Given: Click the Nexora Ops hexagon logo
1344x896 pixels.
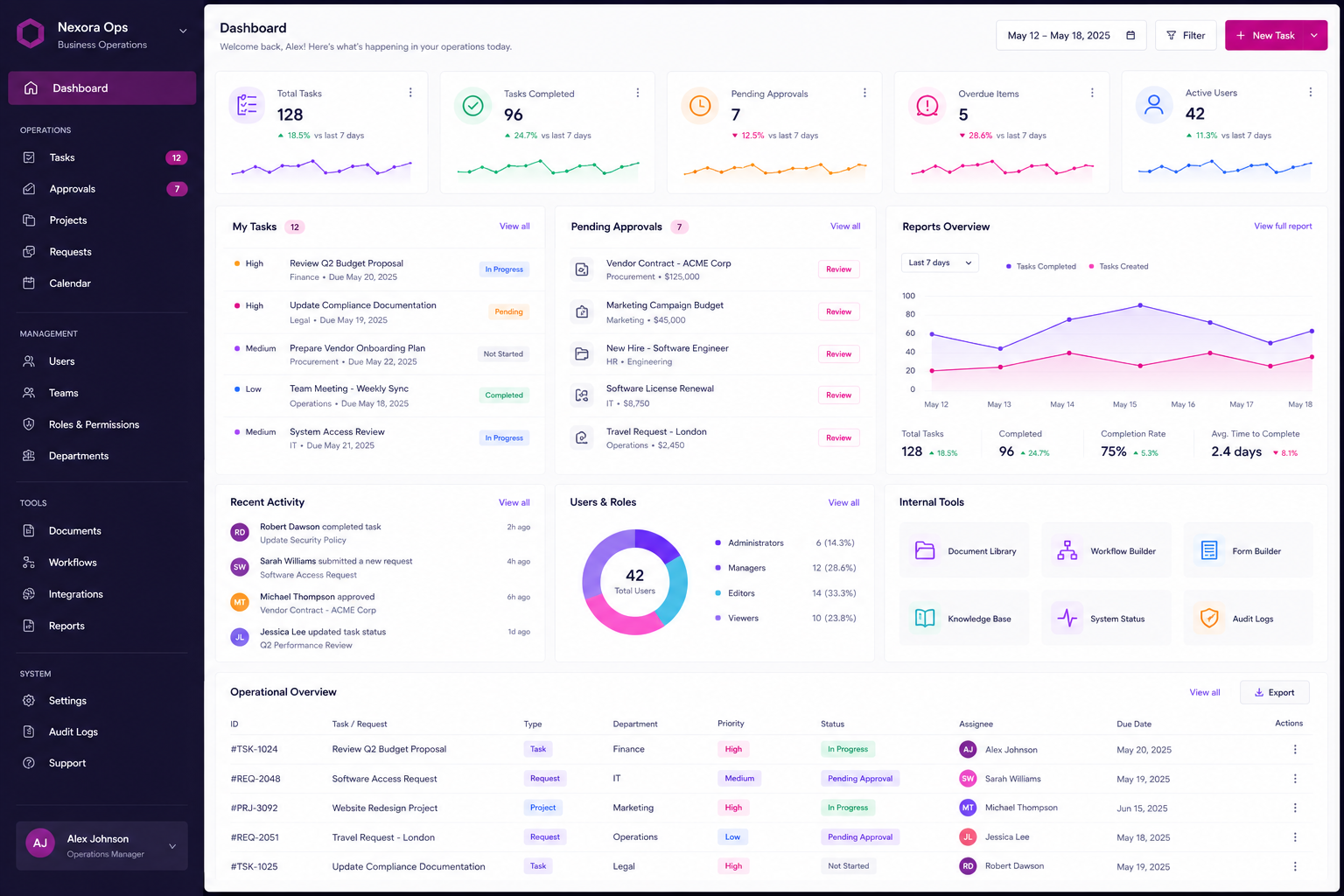Looking at the screenshot, I should click(31, 34).
